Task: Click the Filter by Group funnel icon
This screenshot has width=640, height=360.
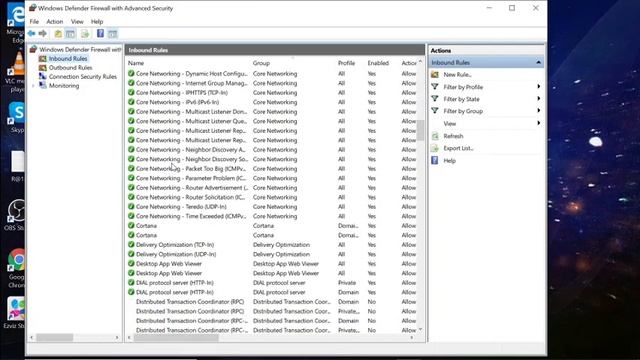Action: [435, 111]
